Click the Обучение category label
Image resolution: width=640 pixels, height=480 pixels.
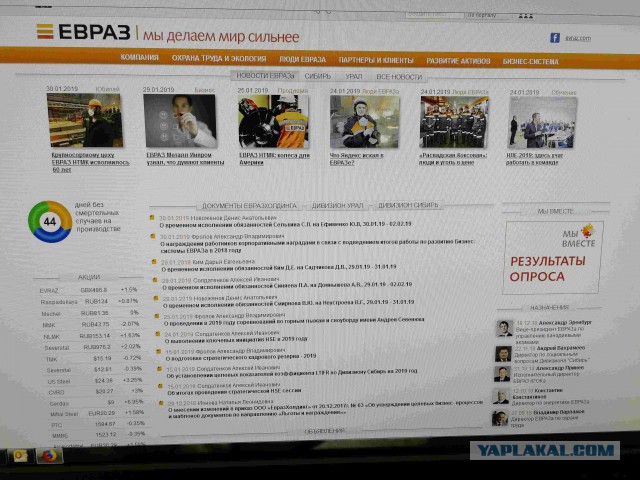(564, 93)
